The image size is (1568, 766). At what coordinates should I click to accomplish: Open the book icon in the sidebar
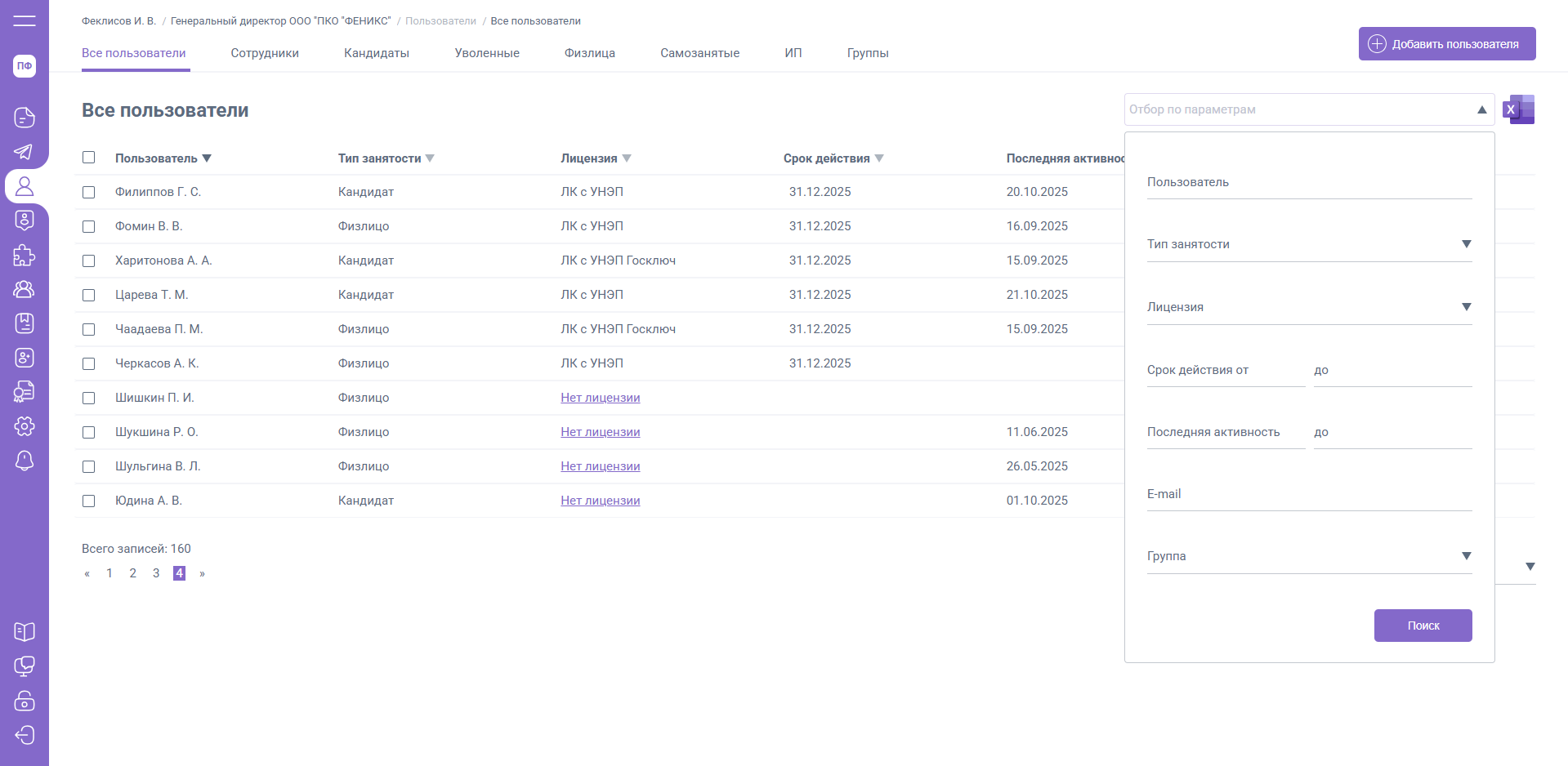tap(25, 631)
